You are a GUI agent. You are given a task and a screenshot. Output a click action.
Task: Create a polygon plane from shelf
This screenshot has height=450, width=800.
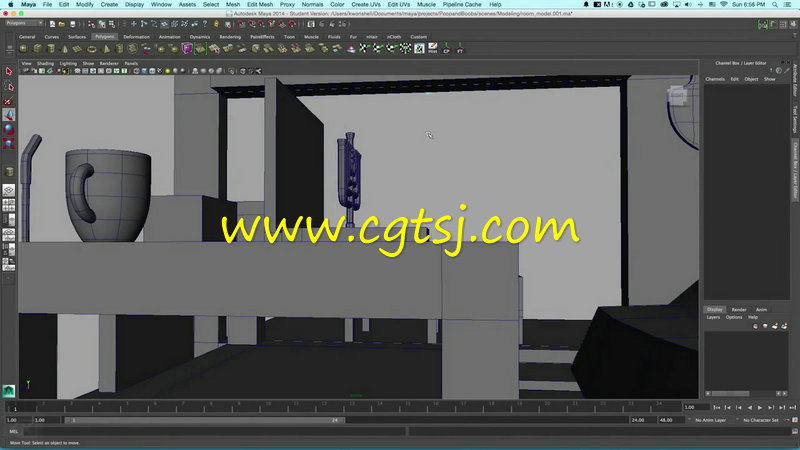pos(78,48)
